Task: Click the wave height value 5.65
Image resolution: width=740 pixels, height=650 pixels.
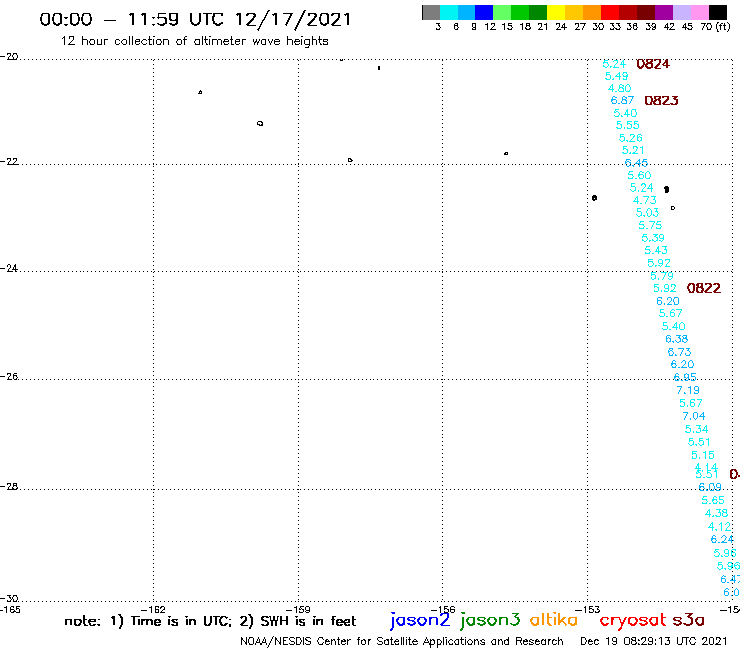Action: pos(713,500)
